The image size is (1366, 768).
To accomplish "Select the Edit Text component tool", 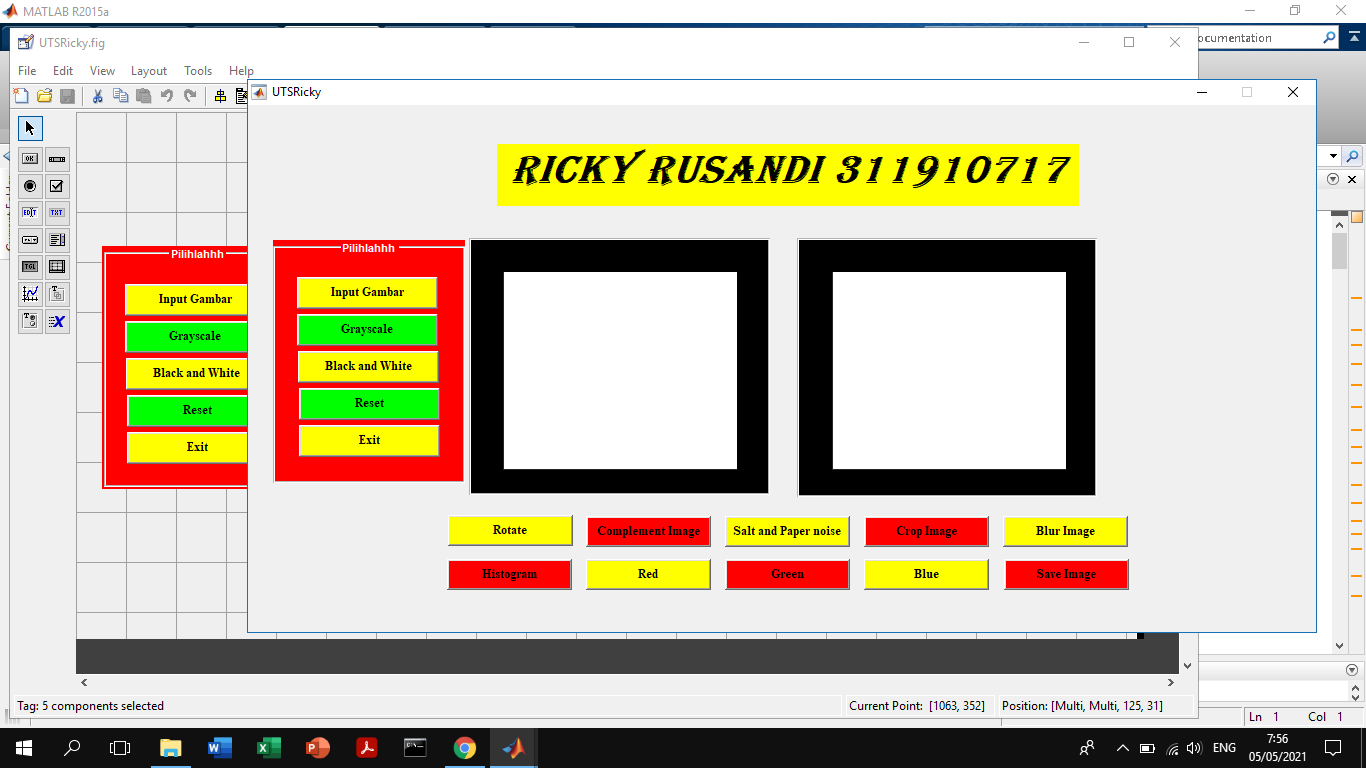I will tap(29, 212).
